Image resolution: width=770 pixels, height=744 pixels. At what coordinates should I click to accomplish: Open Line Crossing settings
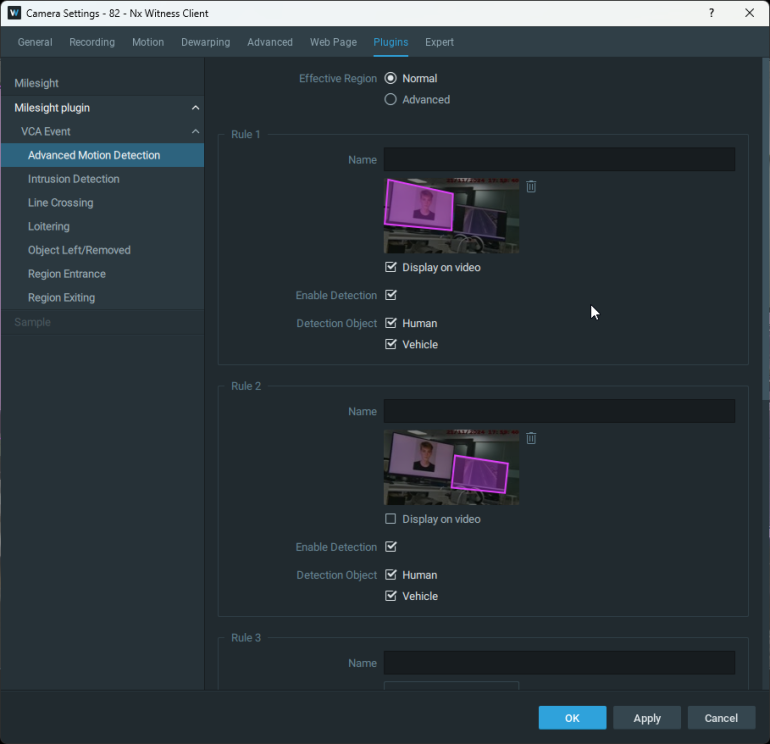pos(102,202)
